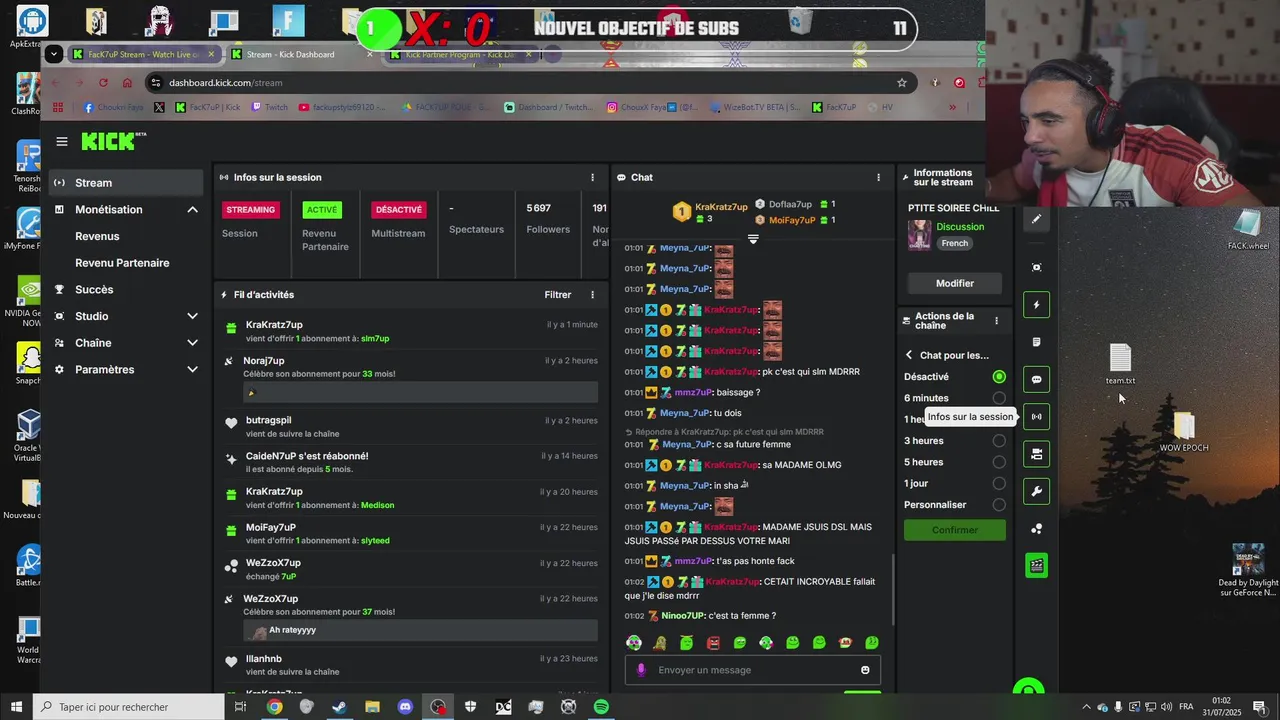1280x720 pixels.
Task: Click the wrench tools icon in right toolbar
Action: coord(1036,491)
